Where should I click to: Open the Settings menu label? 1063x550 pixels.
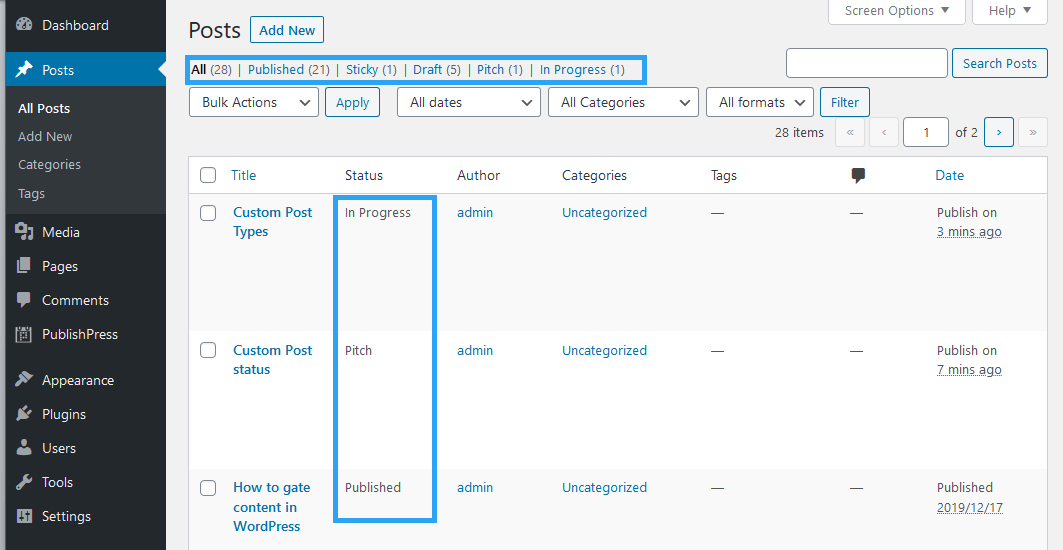[x=66, y=516]
